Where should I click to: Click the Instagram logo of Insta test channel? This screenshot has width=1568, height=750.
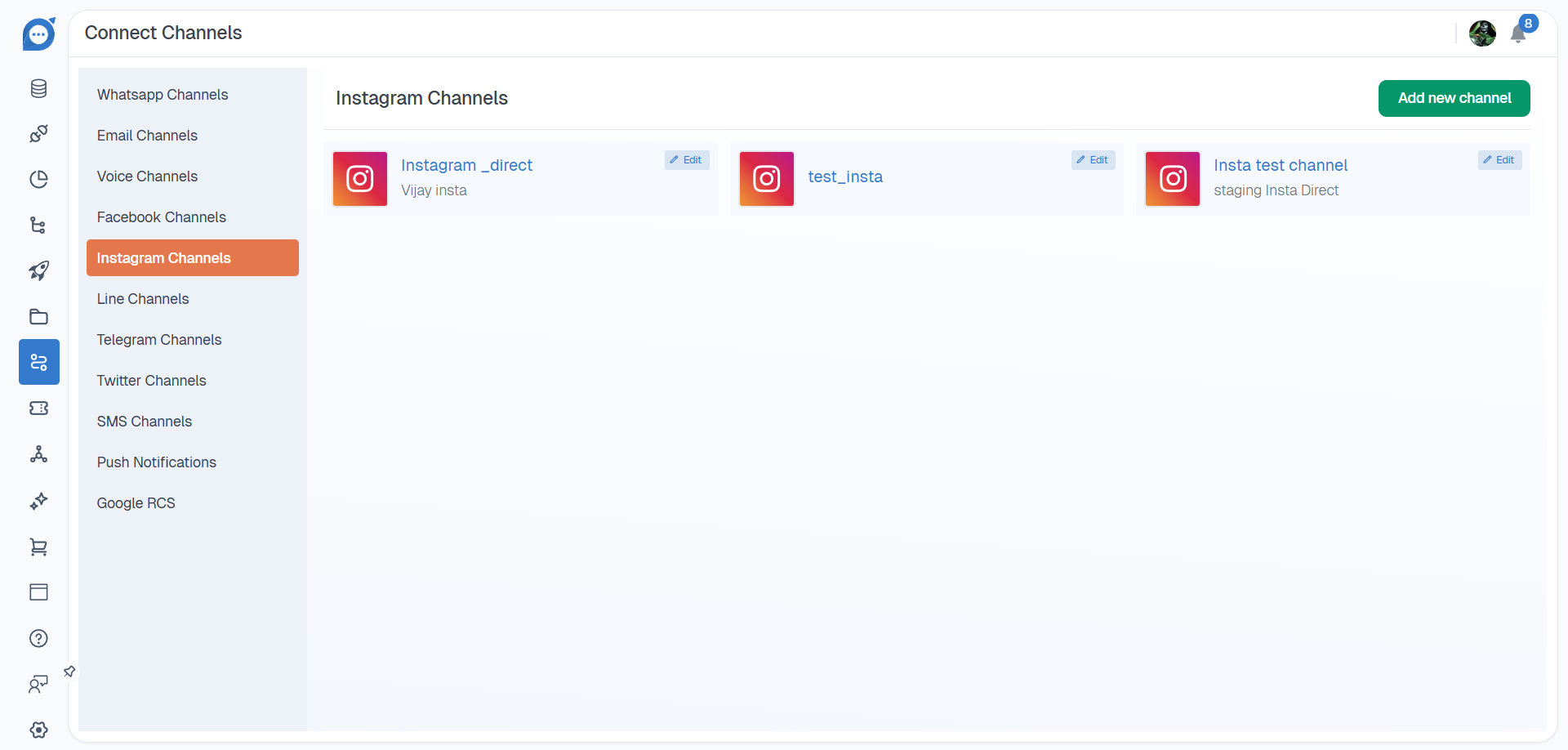point(1173,179)
